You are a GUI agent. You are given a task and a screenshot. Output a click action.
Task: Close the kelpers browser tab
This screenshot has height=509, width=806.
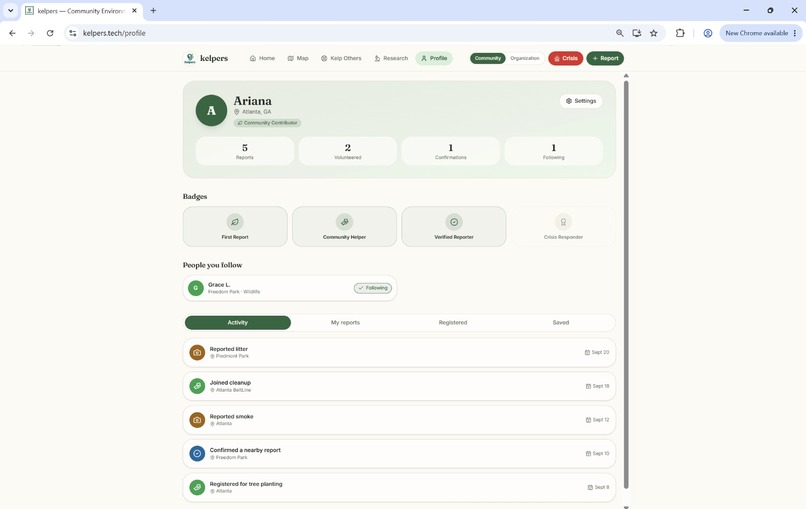pyautogui.click(x=135, y=10)
